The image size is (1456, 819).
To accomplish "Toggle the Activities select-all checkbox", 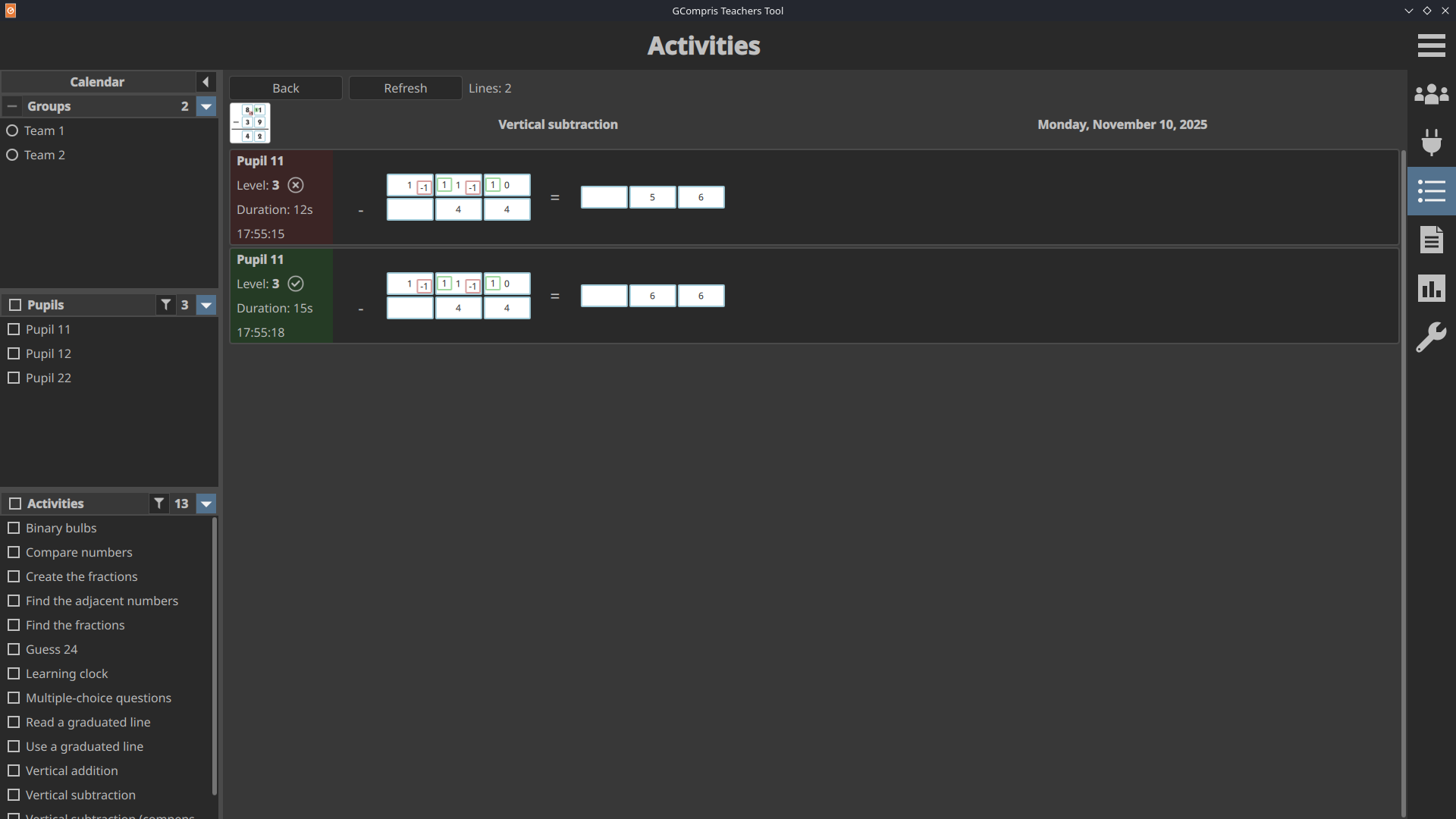I will [14, 504].
